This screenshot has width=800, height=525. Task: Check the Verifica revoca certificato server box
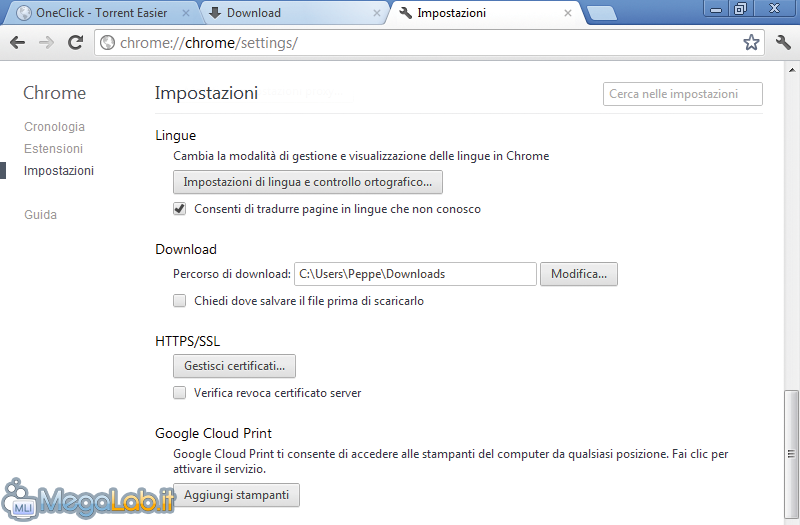coord(180,392)
